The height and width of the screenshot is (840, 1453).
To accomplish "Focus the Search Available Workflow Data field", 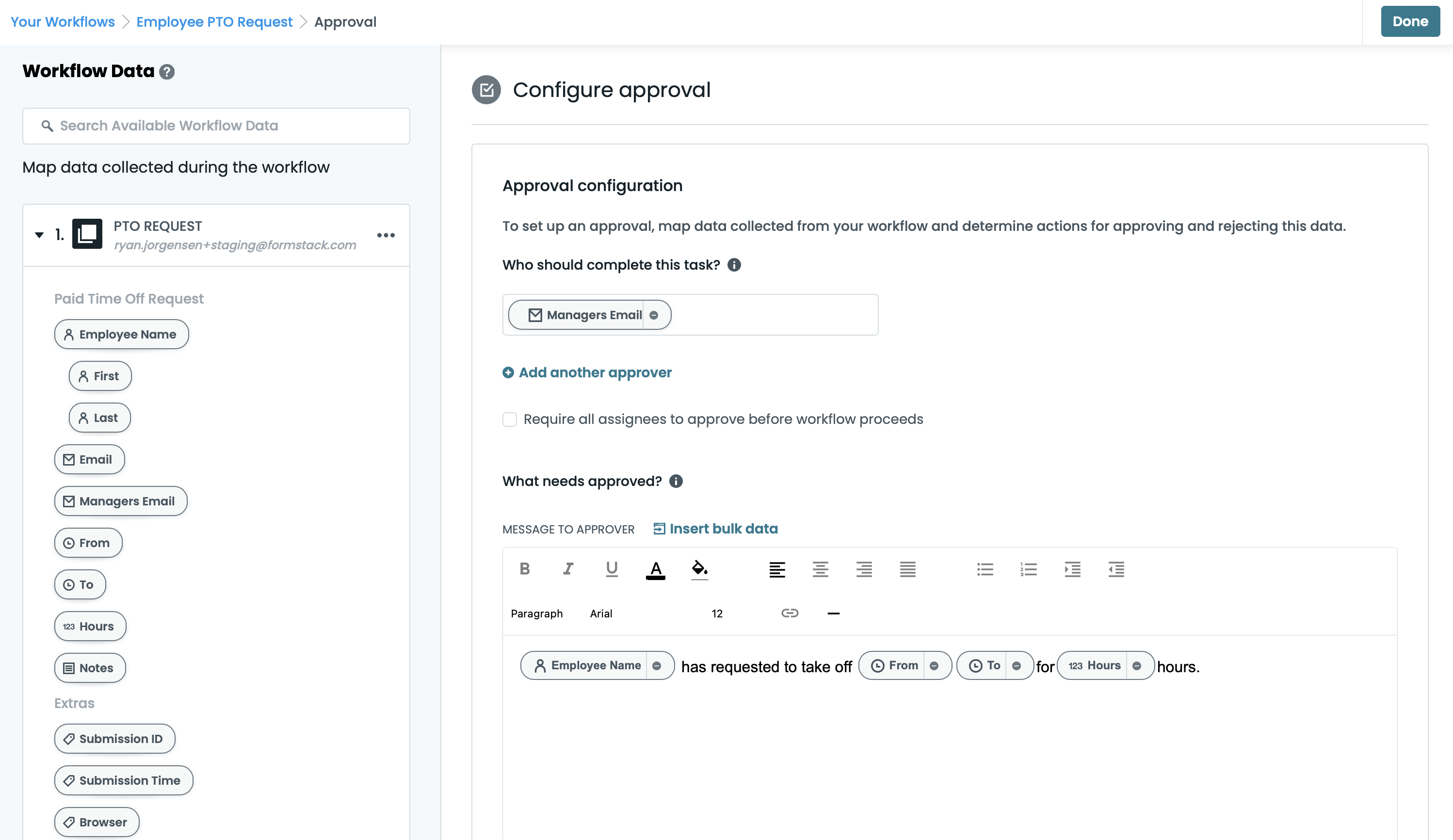I will point(216,126).
